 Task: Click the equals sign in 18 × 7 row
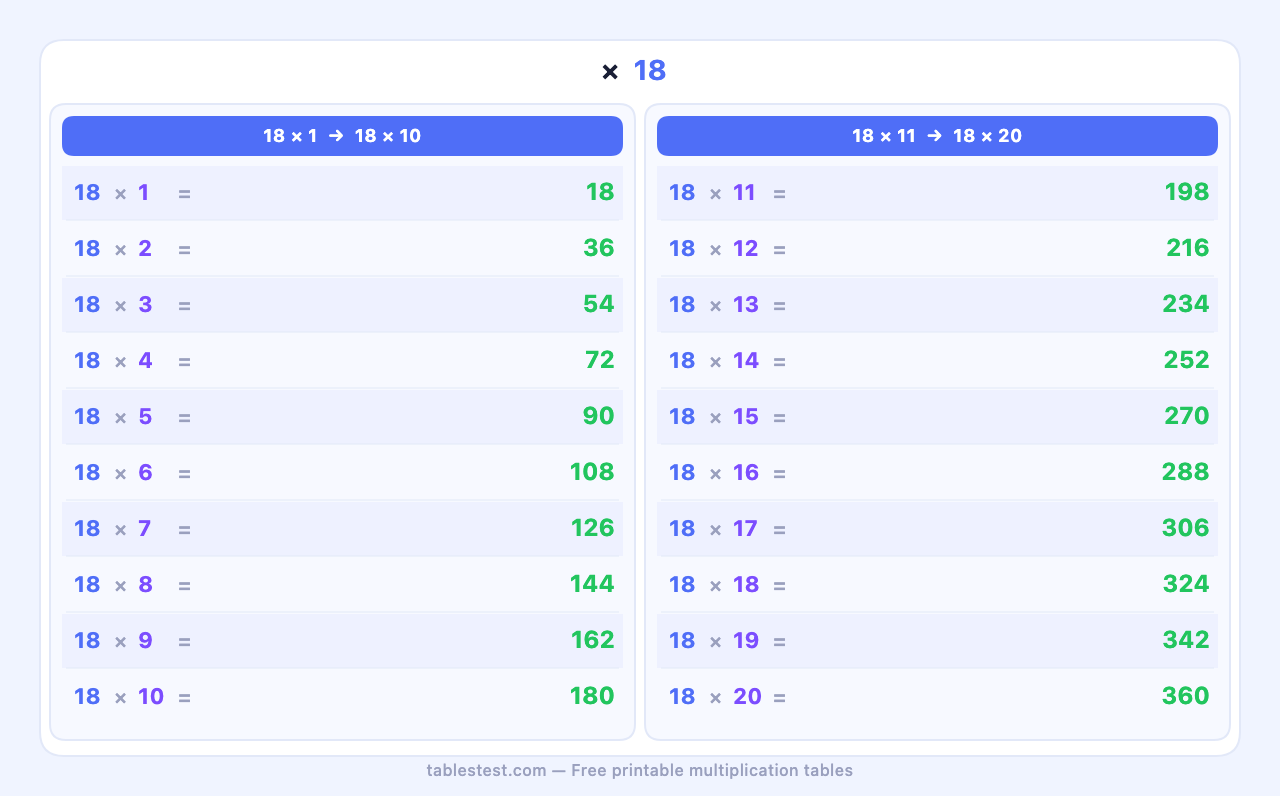point(184,529)
